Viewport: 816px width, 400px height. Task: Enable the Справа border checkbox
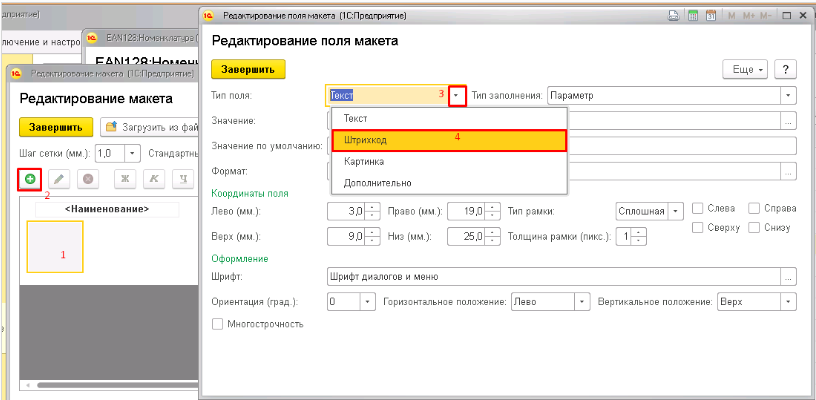tap(755, 209)
